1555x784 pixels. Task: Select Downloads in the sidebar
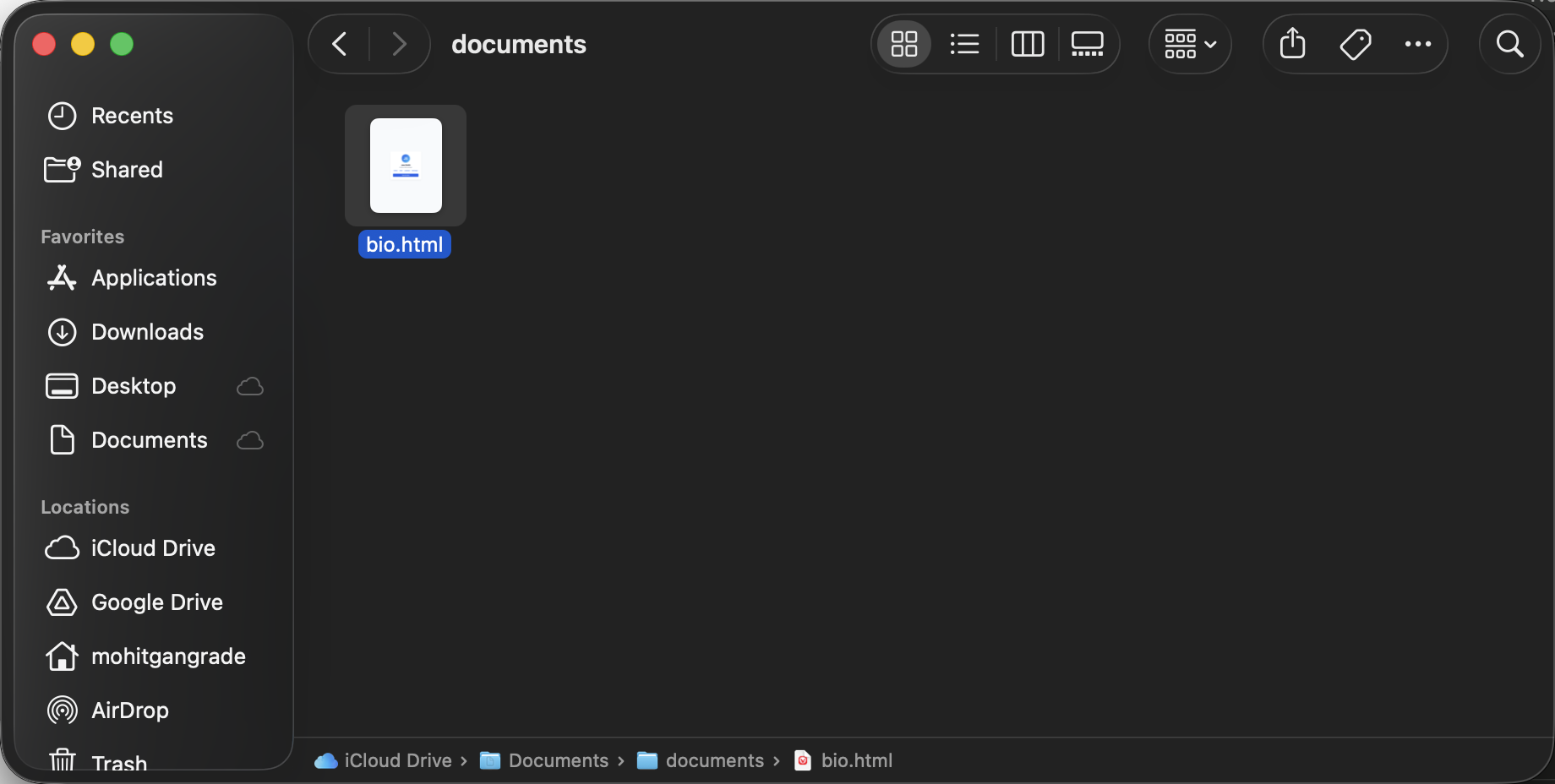[x=146, y=332]
